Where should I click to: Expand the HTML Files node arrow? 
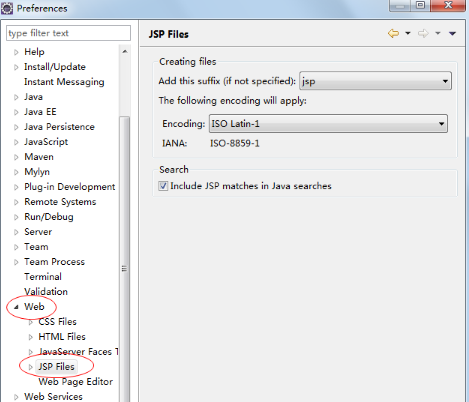(x=31, y=337)
